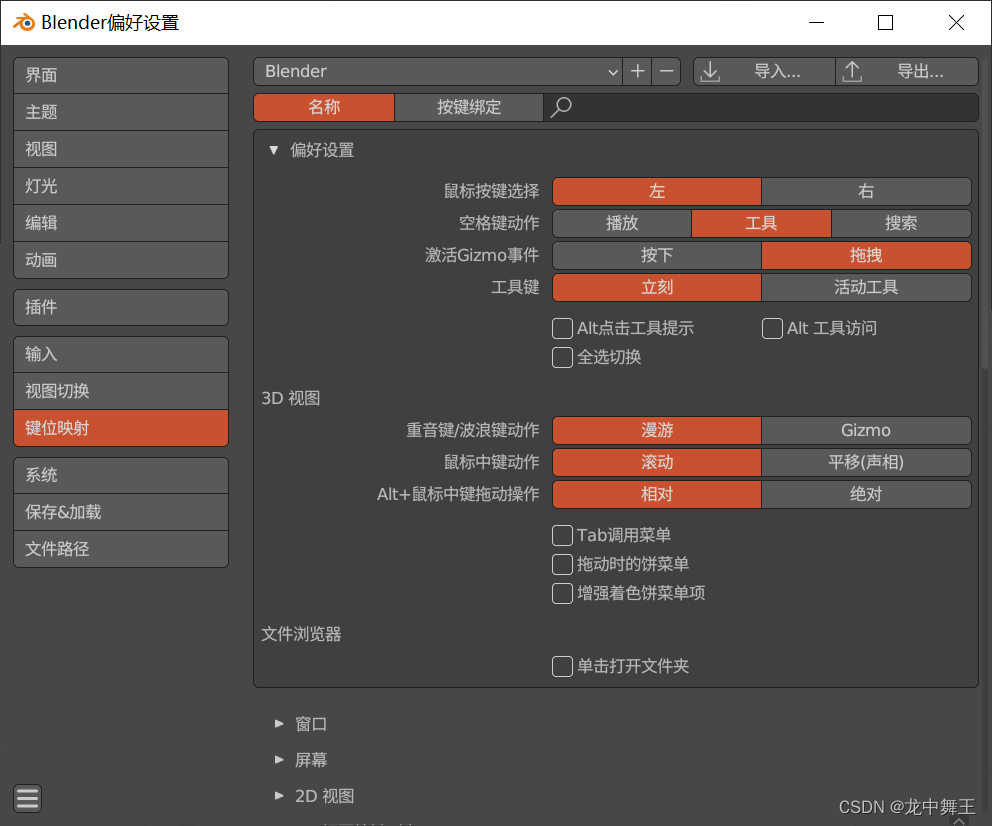Set grave accent action to 漫游
Screen dimensions: 992x826
pyautogui.click(x=657, y=430)
